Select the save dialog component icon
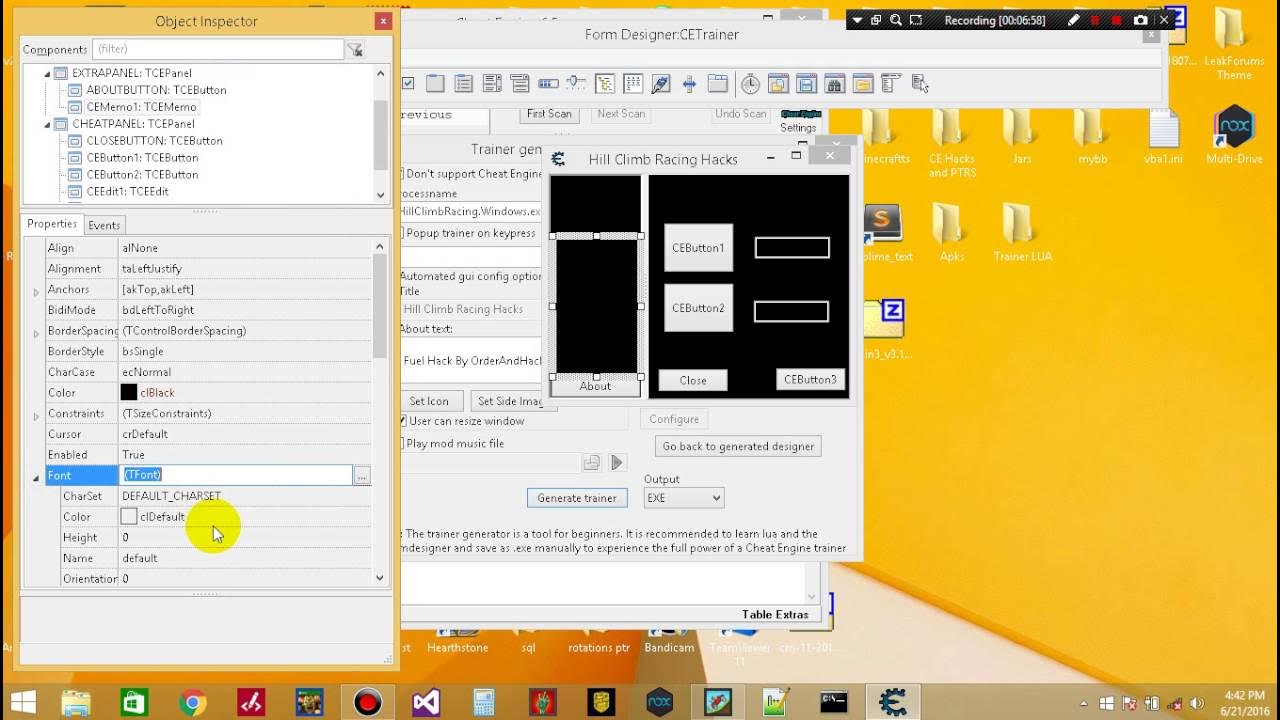The height and width of the screenshot is (720, 1280). [806, 84]
